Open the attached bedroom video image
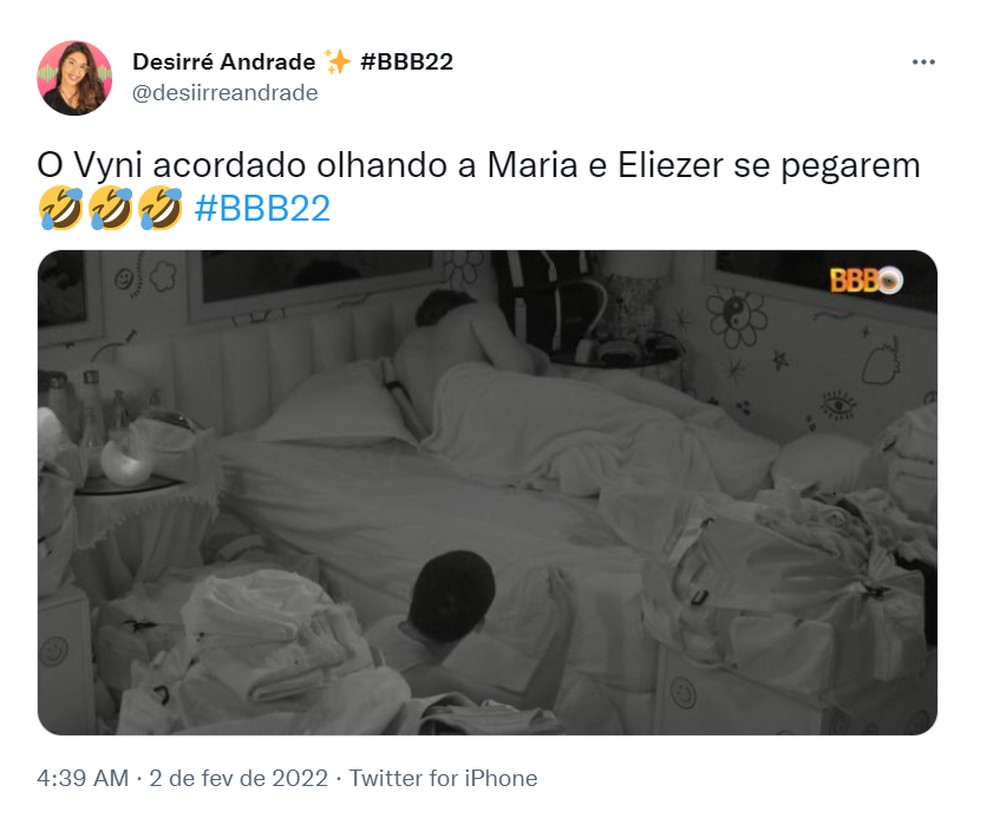The width and height of the screenshot is (1000, 825). click(487, 492)
